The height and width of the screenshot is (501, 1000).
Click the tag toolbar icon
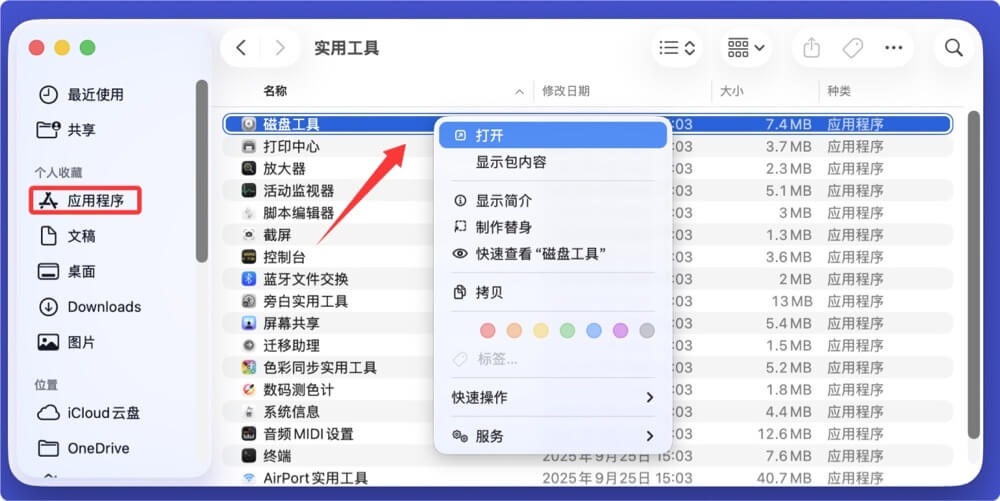[x=853, y=48]
